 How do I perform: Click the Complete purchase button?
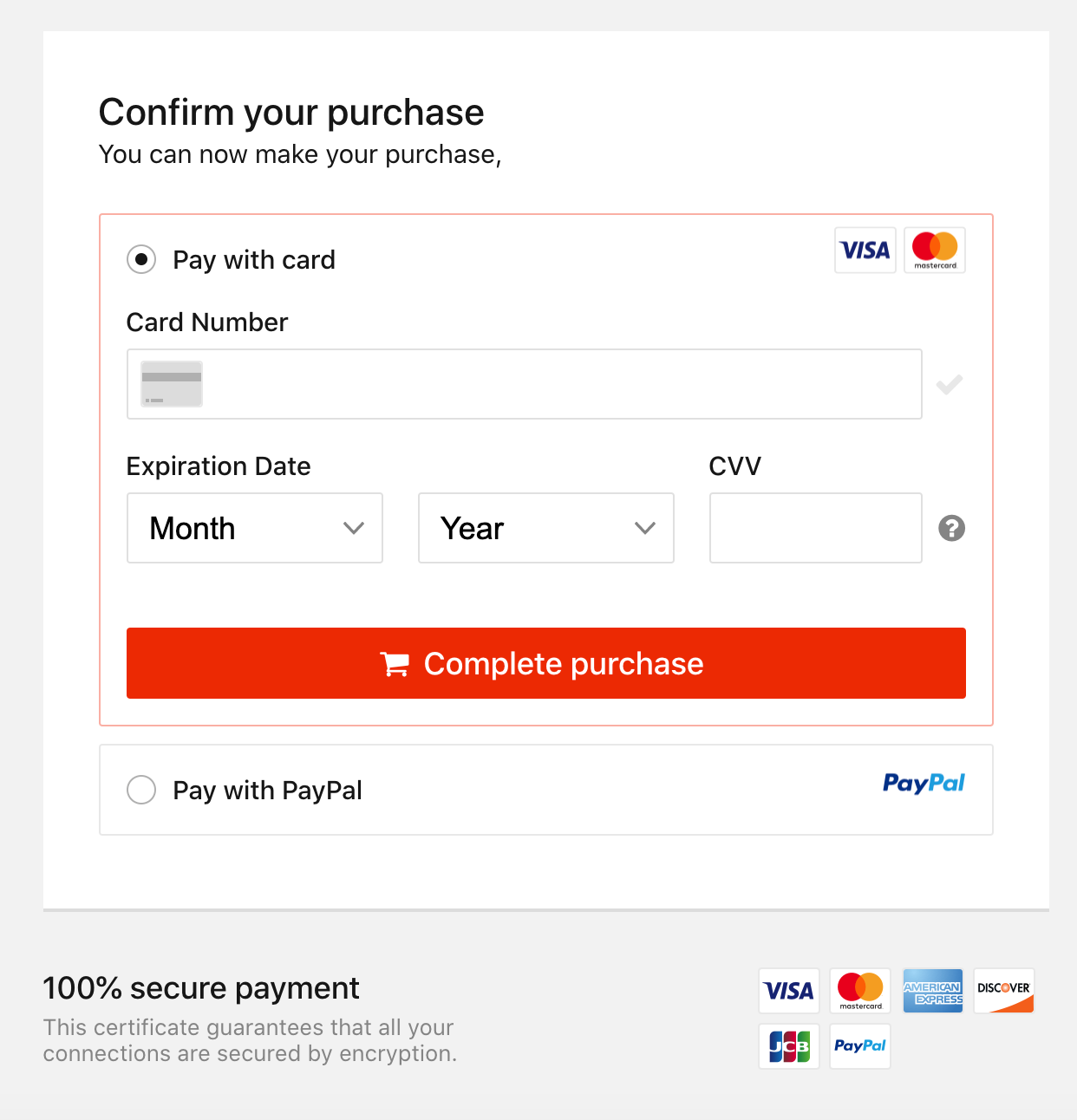tap(546, 663)
